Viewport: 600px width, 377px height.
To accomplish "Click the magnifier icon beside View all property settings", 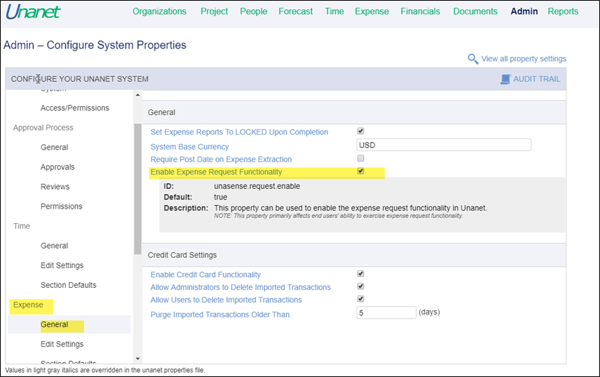I will (473, 59).
